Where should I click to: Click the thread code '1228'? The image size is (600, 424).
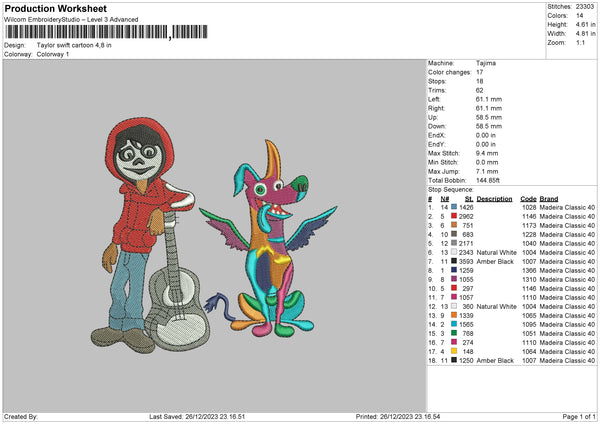(x=529, y=234)
